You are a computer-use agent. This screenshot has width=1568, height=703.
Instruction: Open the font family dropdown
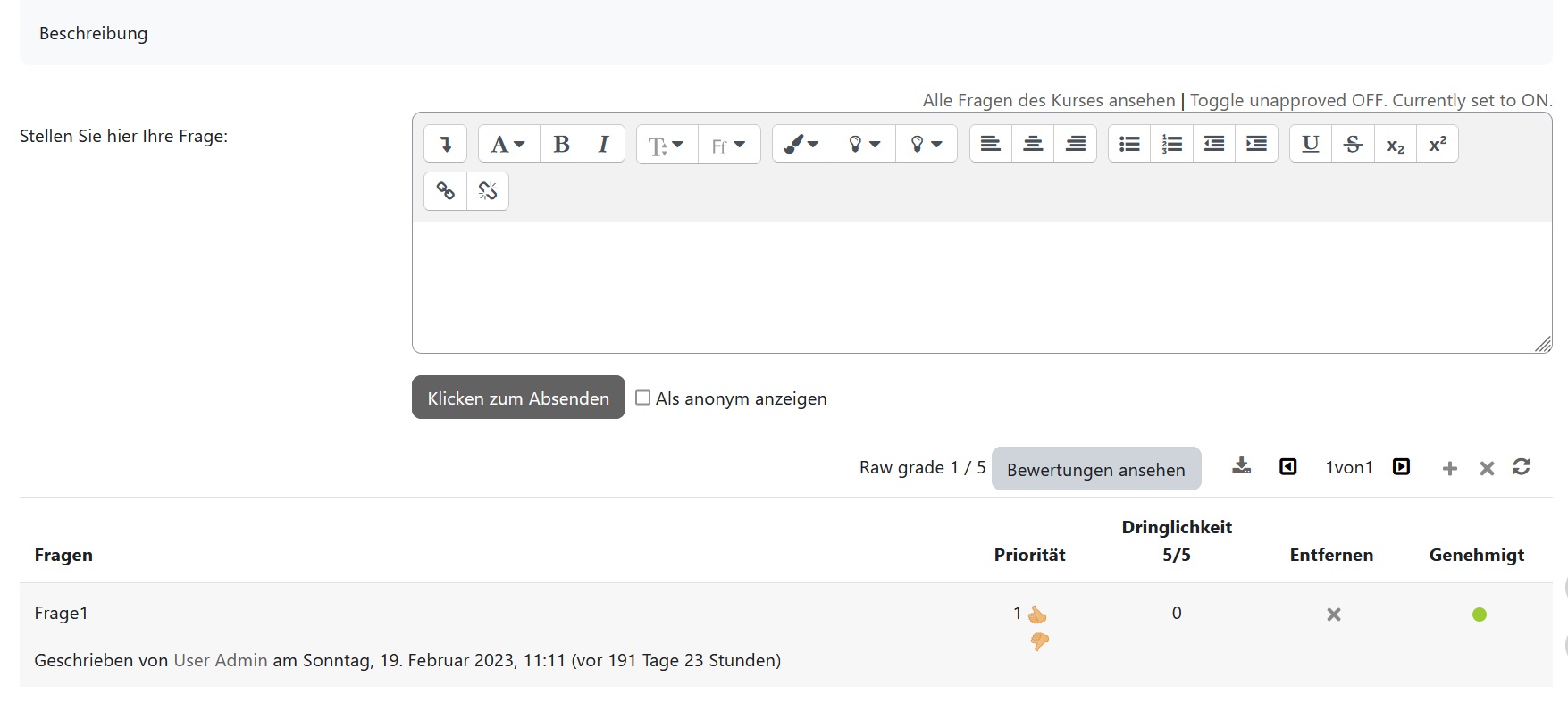729,144
